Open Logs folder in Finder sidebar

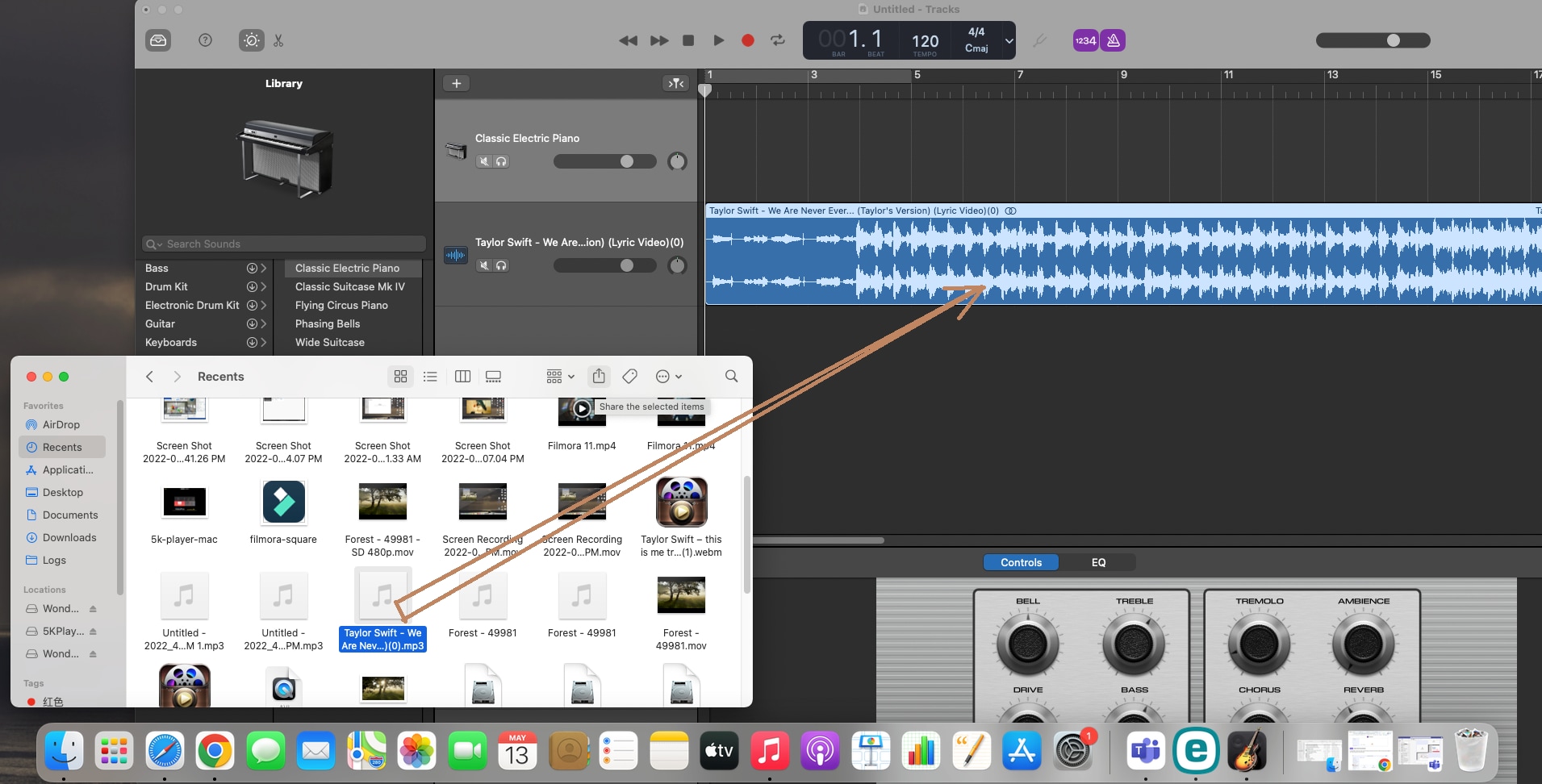54,560
